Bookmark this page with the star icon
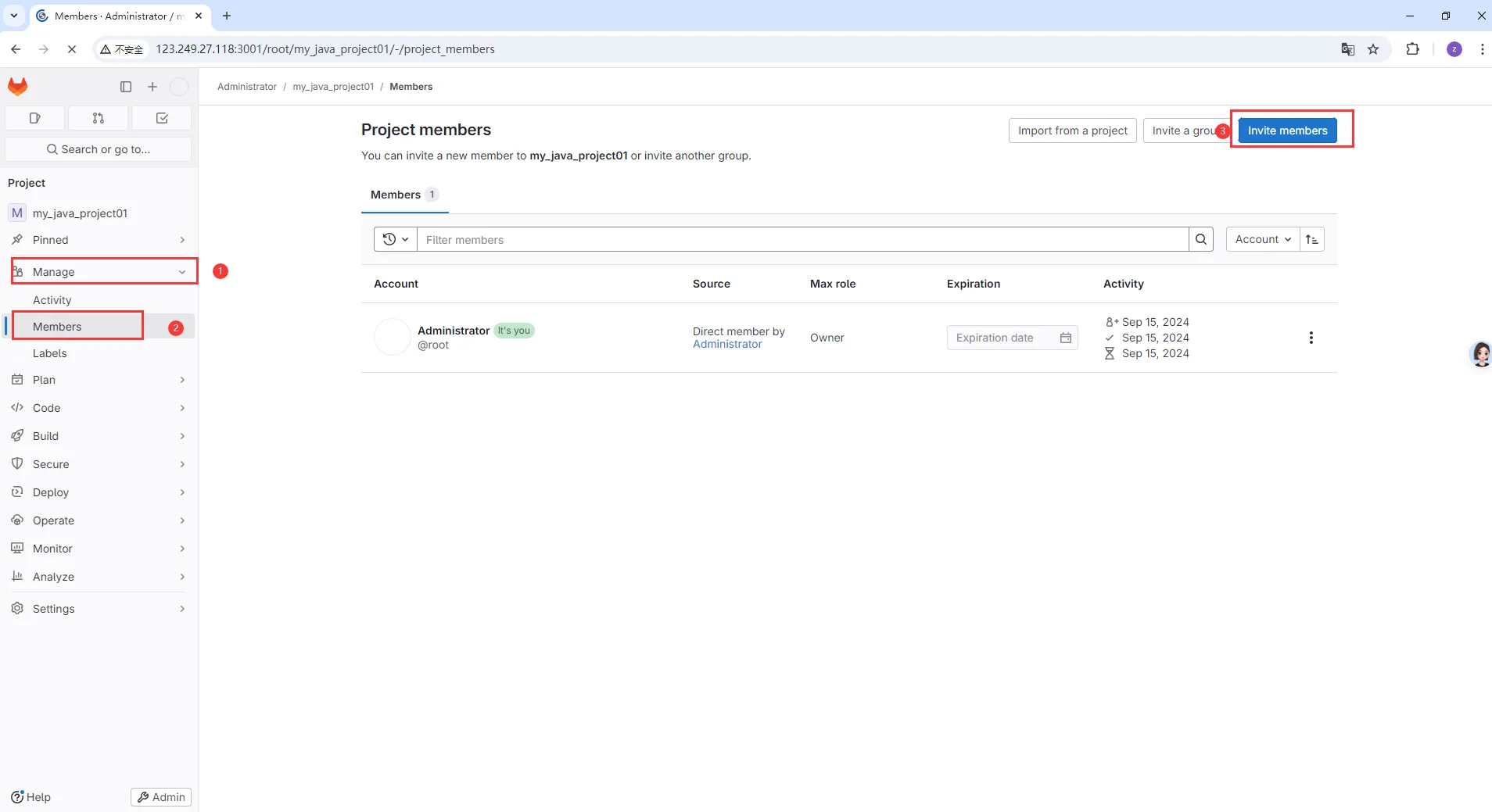The image size is (1492, 812). tap(1373, 49)
